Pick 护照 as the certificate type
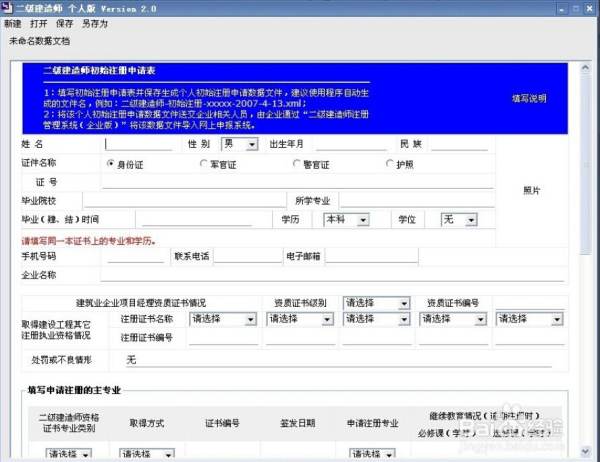 (x=388, y=163)
